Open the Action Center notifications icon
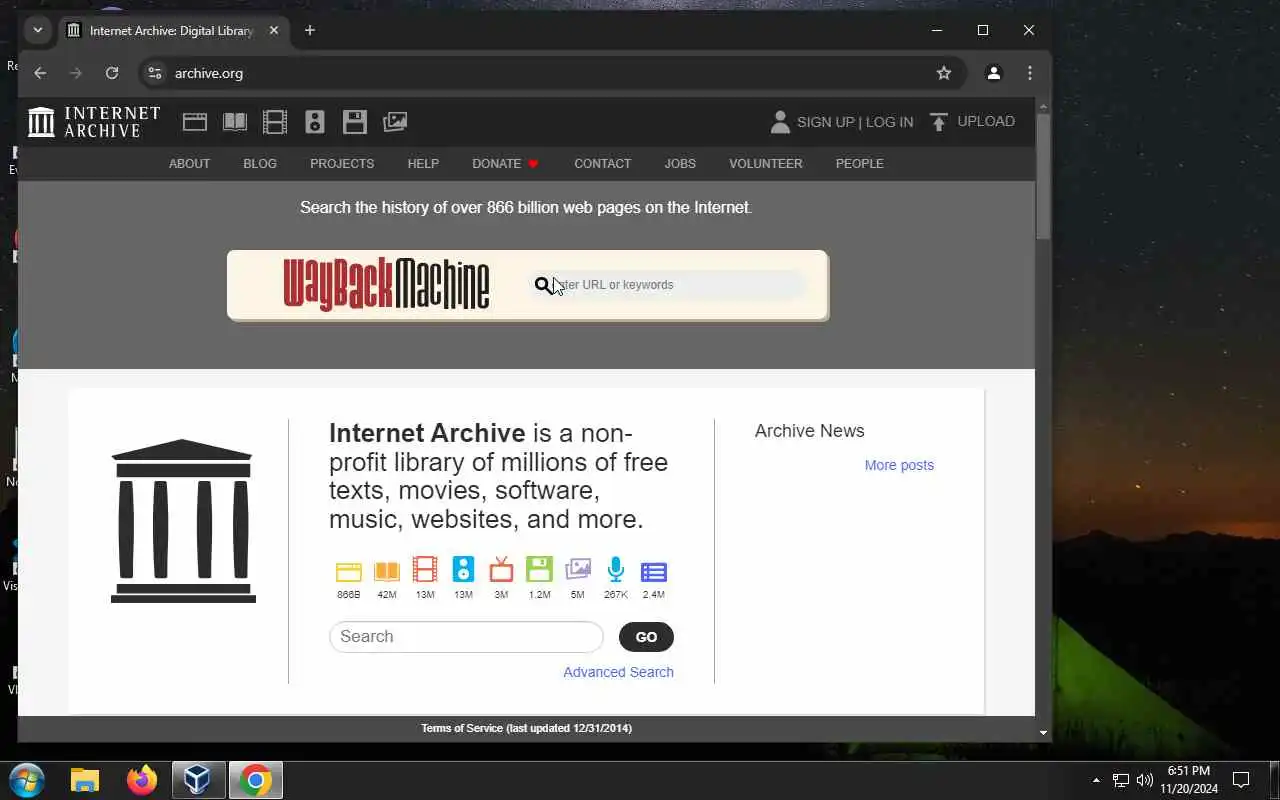The width and height of the screenshot is (1280, 800). (x=1241, y=780)
